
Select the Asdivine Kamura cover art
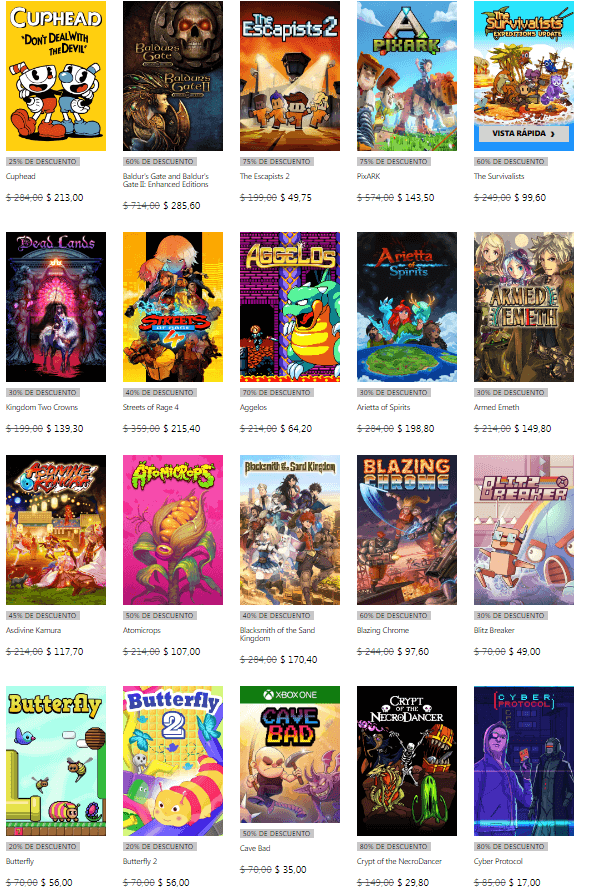click(x=56, y=530)
